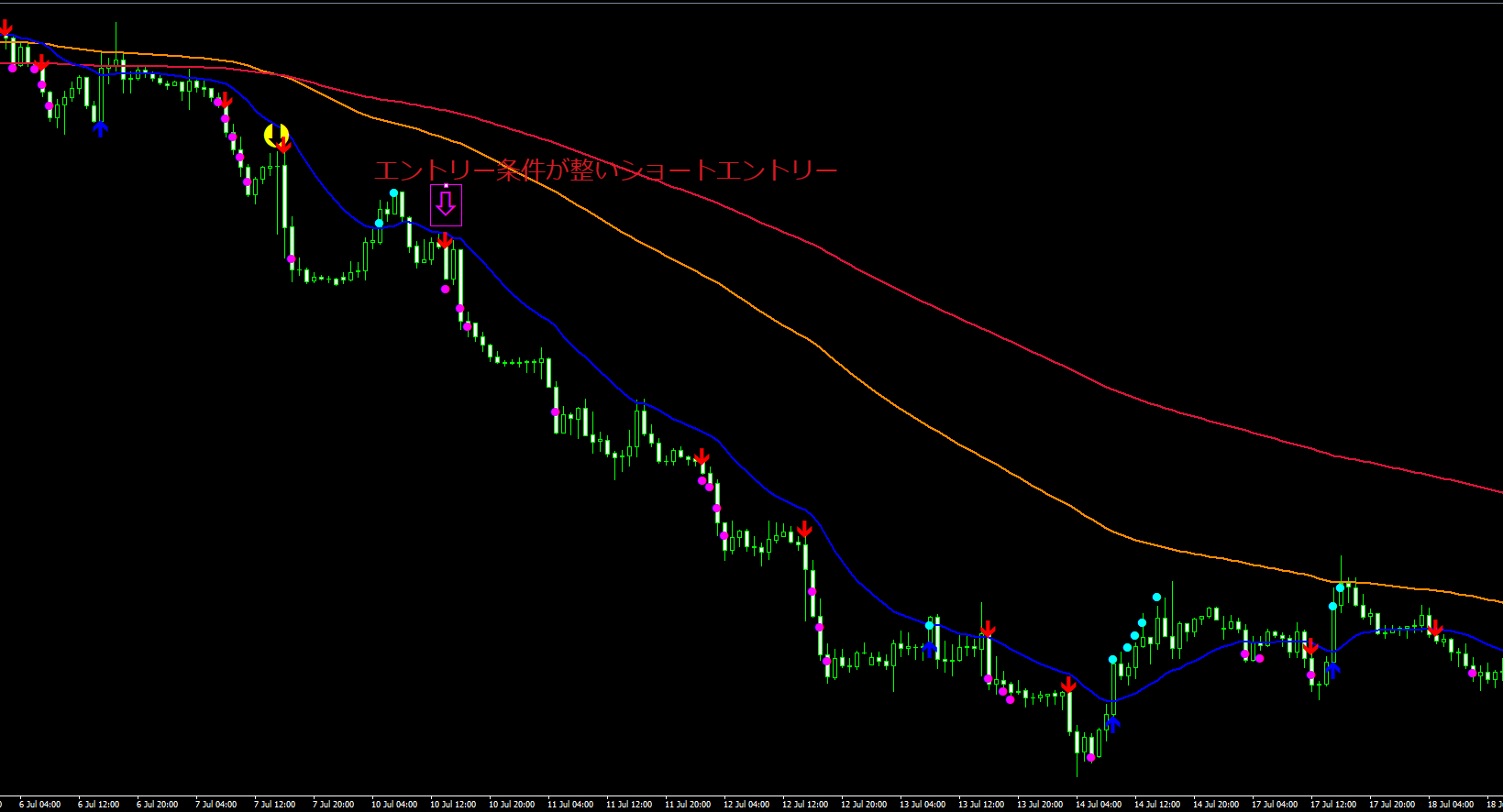The image size is (1503, 812).
Task: Click the "18 Jul 04:00" time axis label
Action: [1451, 805]
